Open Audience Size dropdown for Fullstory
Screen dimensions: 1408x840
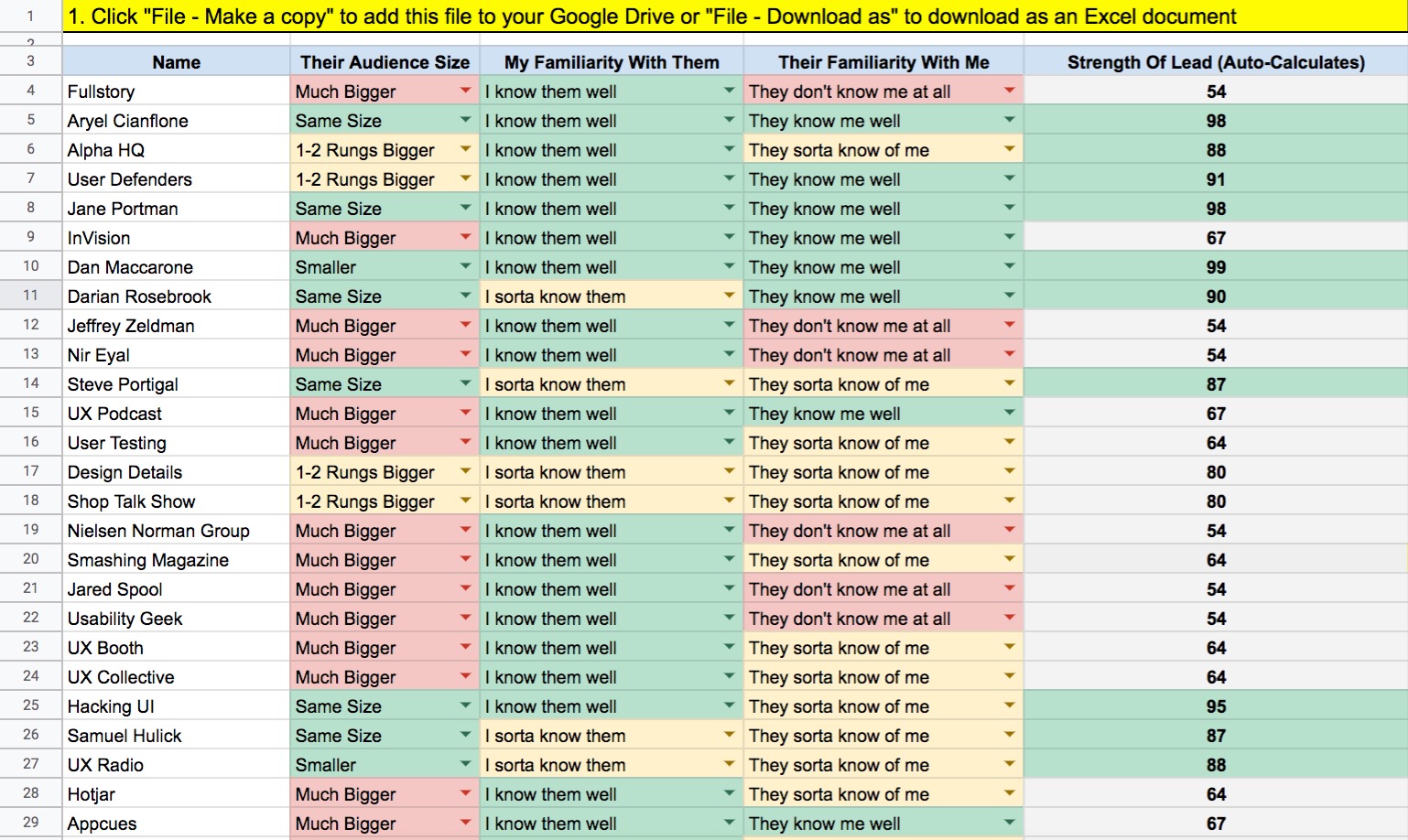(465, 91)
